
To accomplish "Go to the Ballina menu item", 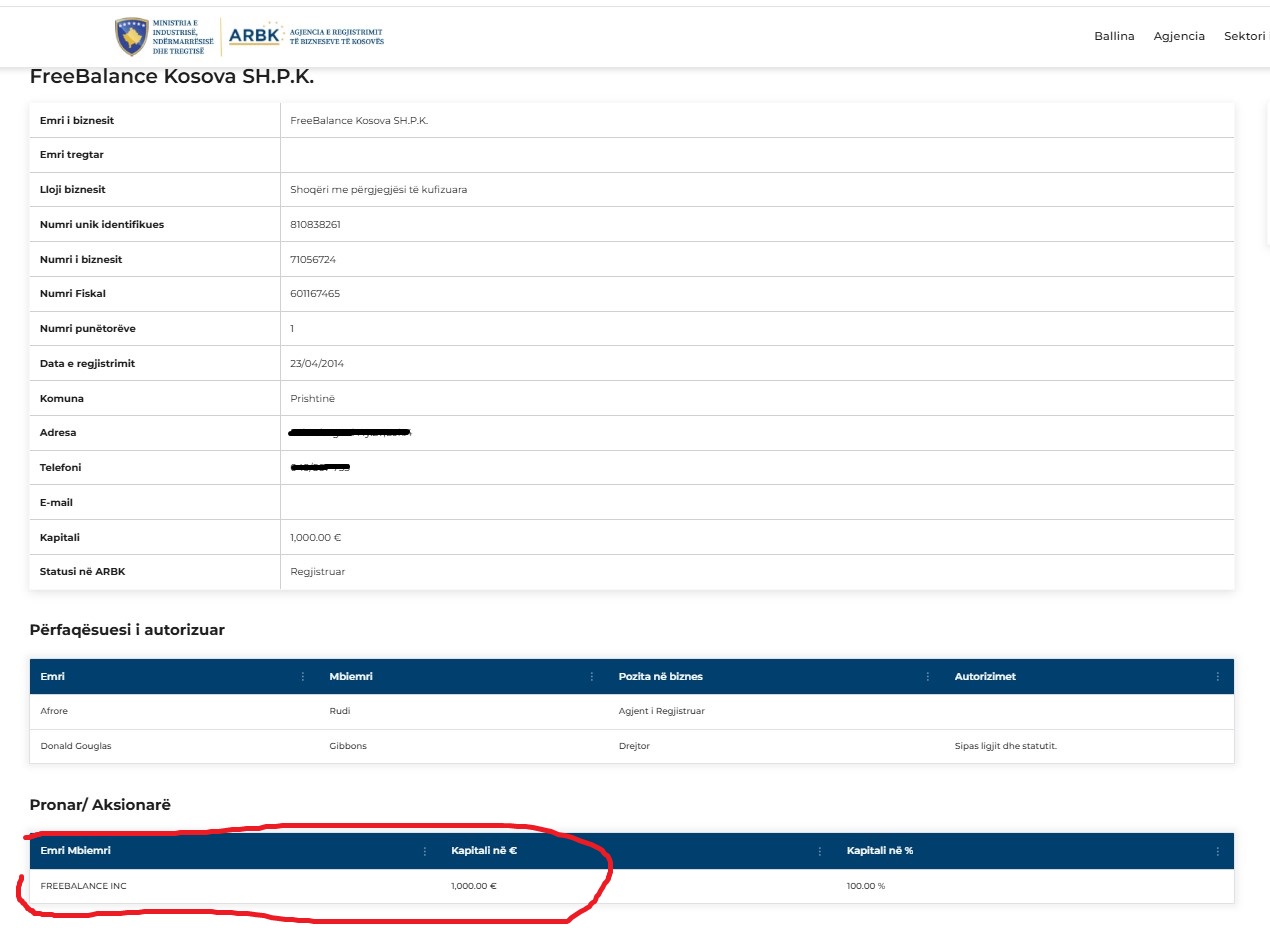I will coord(1114,36).
